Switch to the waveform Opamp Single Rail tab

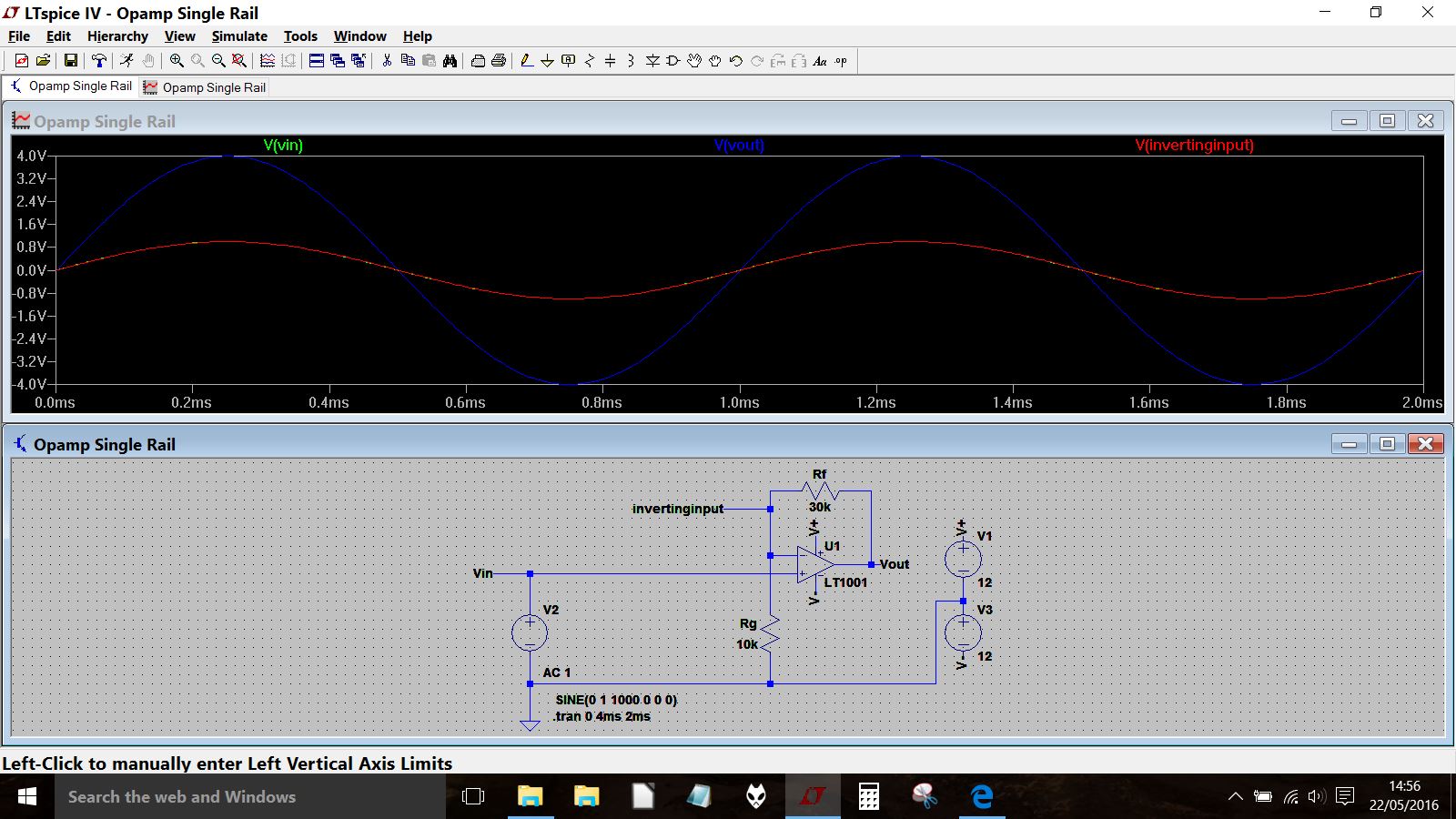click(205, 87)
